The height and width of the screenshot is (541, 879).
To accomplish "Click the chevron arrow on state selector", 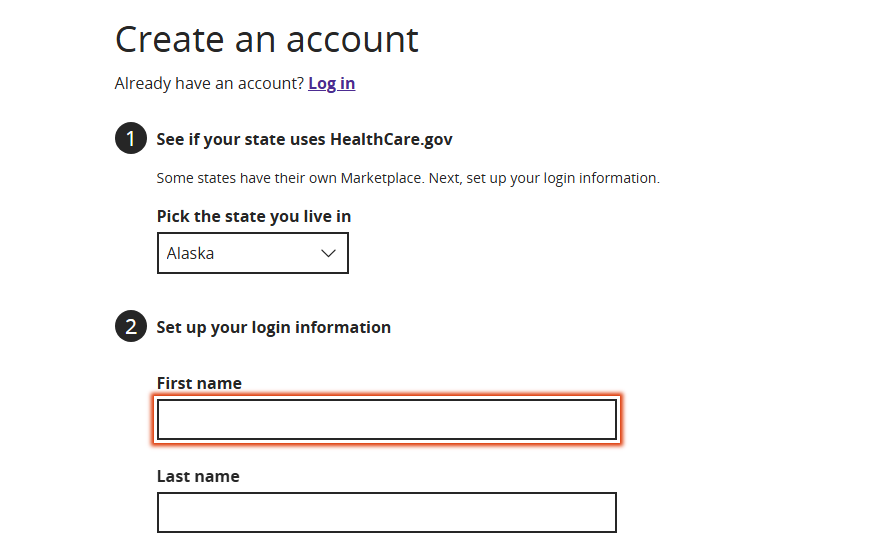I will point(328,253).
